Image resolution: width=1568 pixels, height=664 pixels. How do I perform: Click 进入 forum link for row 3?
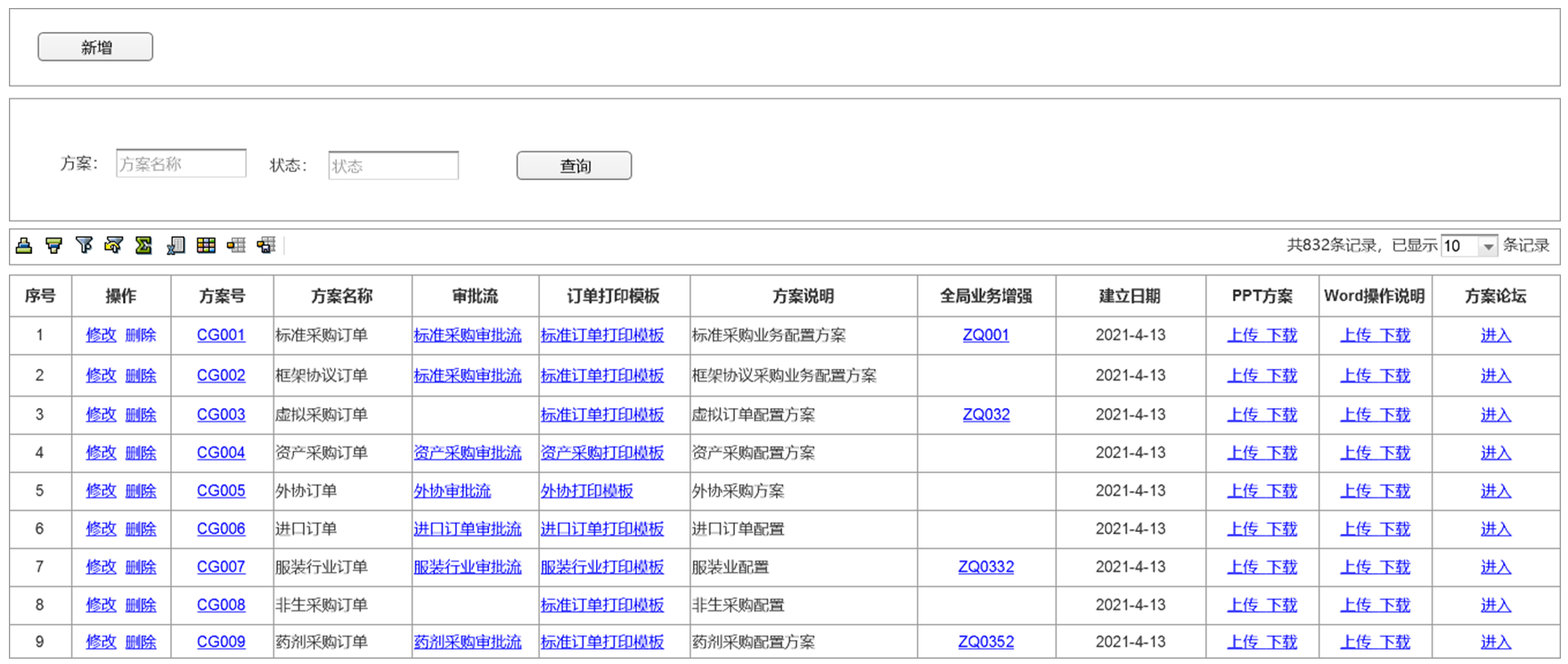click(1495, 414)
